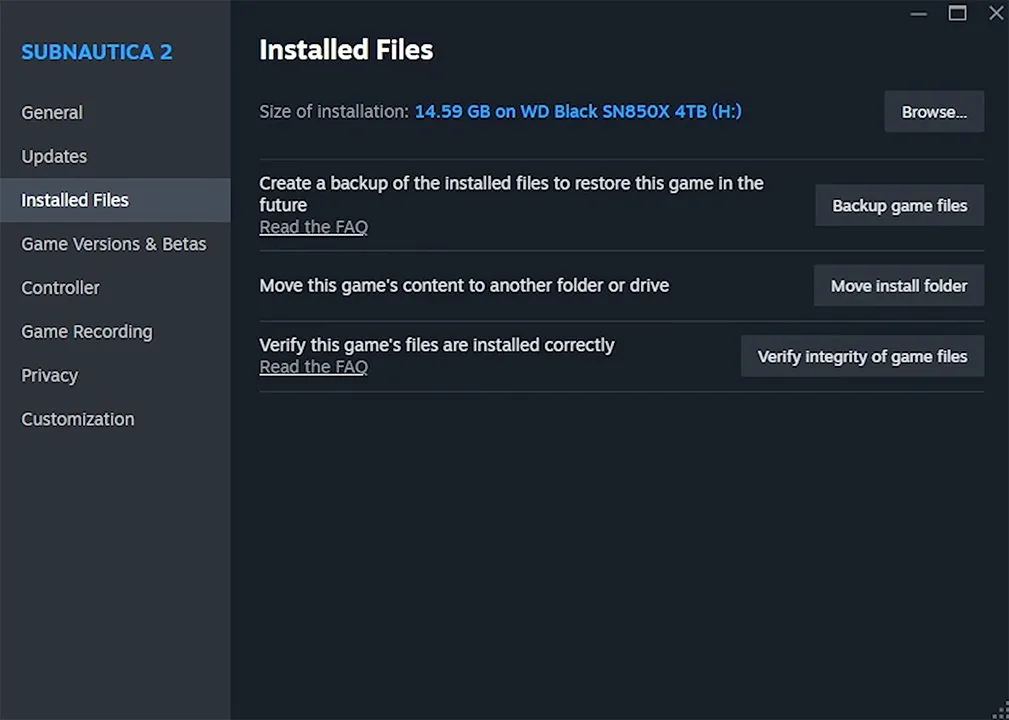The height and width of the screenshot is (720, 1009).
Task: Open Read the FAQ link under verify
Action: (313, 367)
